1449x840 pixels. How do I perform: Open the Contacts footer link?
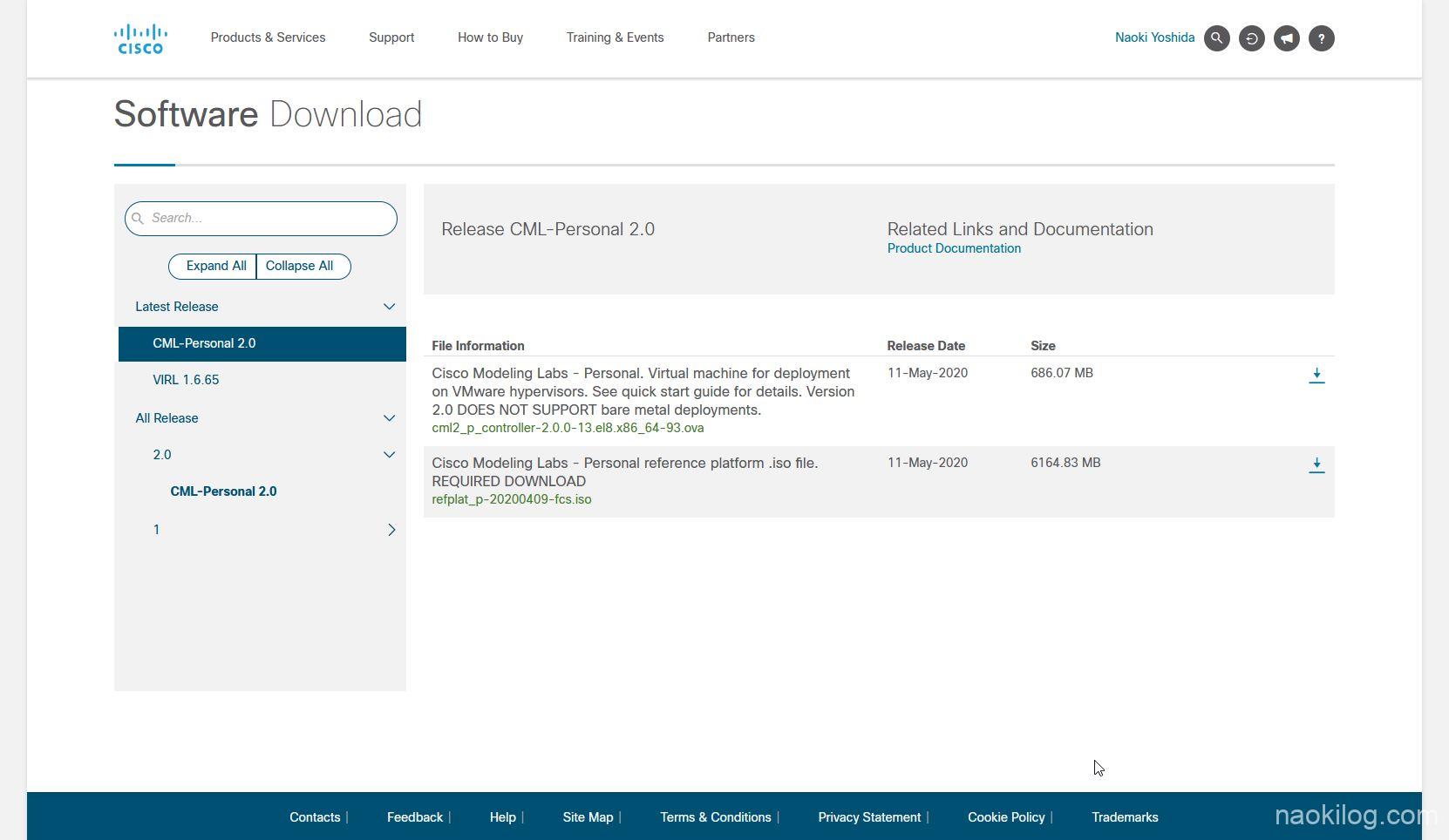coord(315,817)
